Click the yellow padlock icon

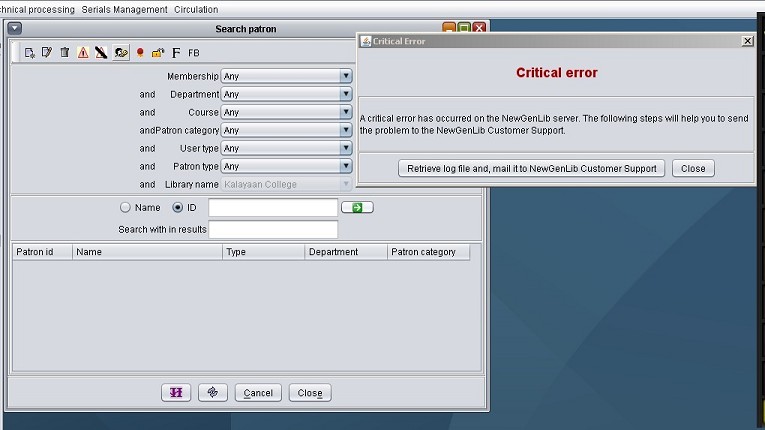pos(158,52)
